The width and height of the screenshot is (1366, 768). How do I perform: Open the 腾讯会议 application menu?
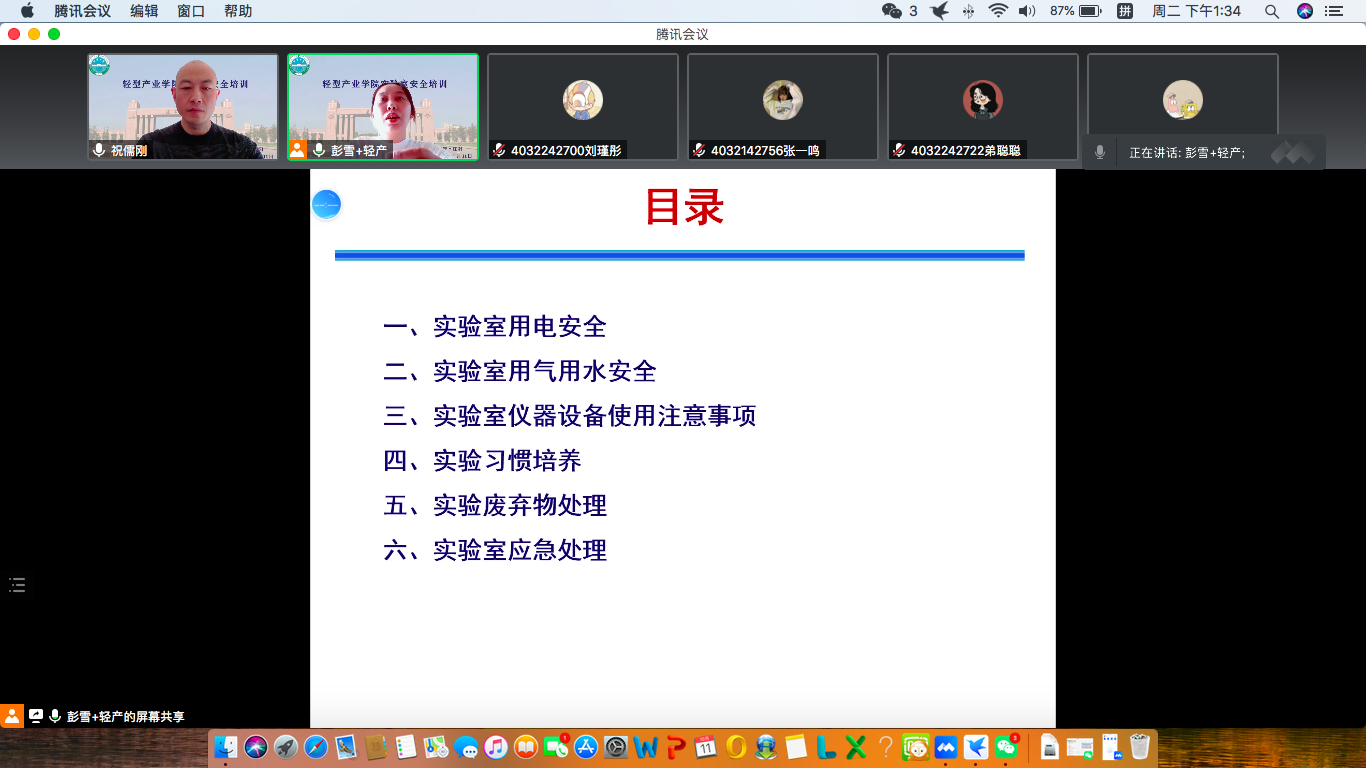click(82, 11)
